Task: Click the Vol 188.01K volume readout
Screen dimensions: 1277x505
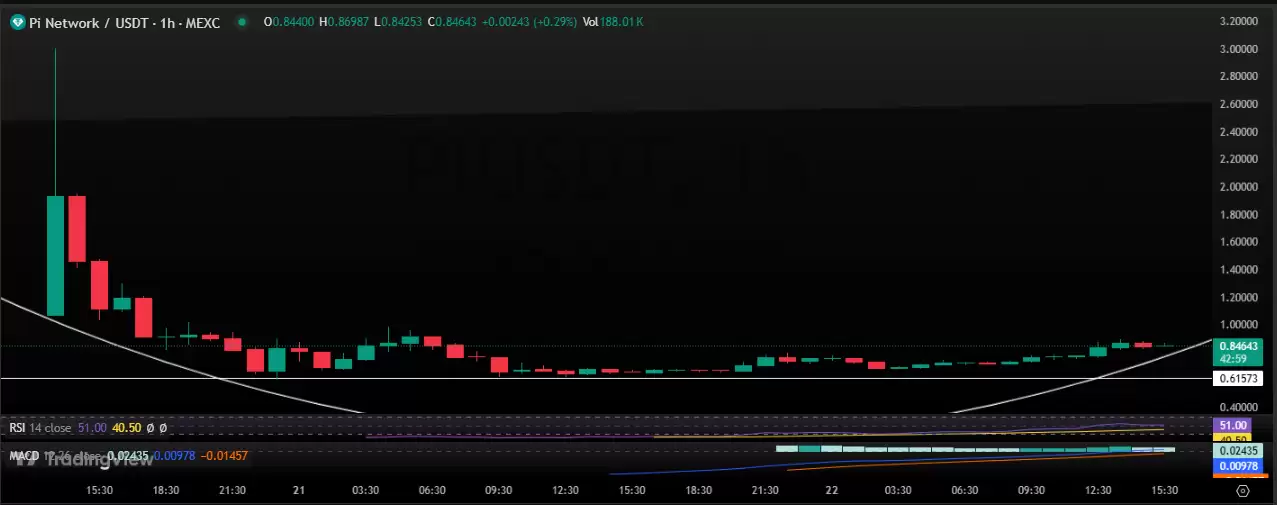Action: [614, 22]
